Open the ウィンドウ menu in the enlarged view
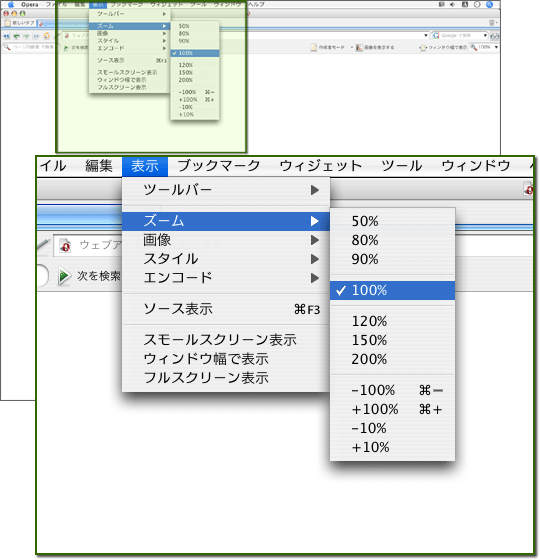The height and width of the screenshot is (560, 540). click(x=476, y=166)
